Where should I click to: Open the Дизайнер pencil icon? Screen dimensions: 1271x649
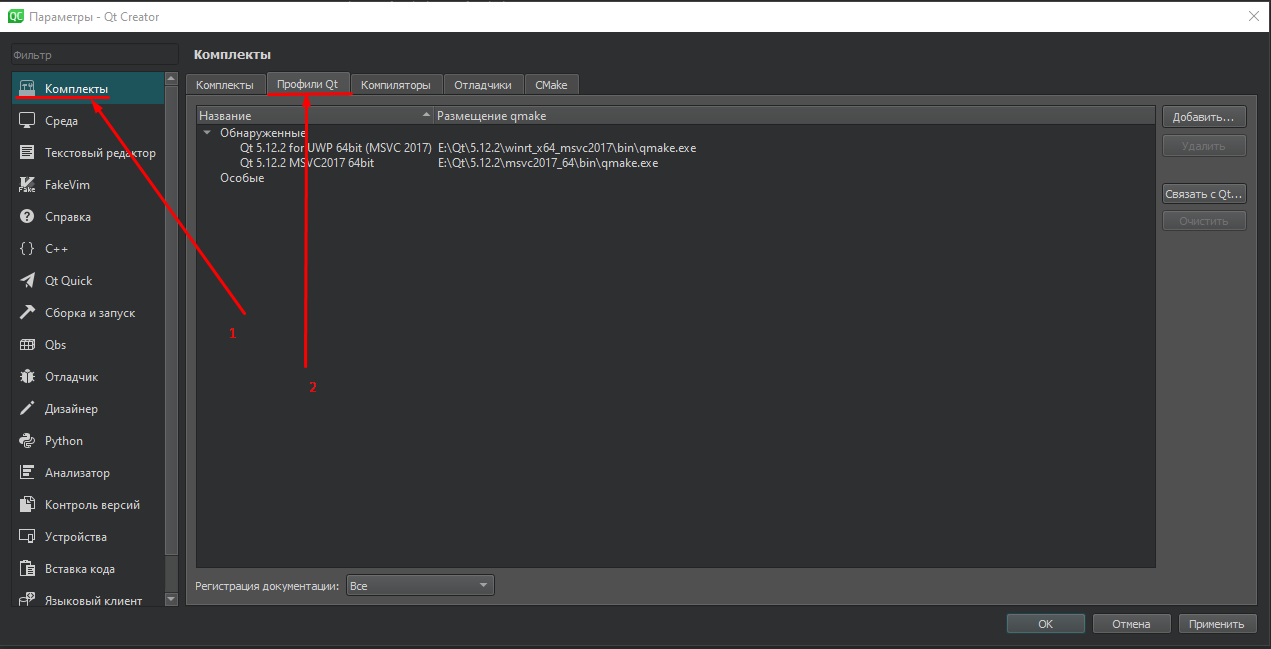click(x=28, y=408)
